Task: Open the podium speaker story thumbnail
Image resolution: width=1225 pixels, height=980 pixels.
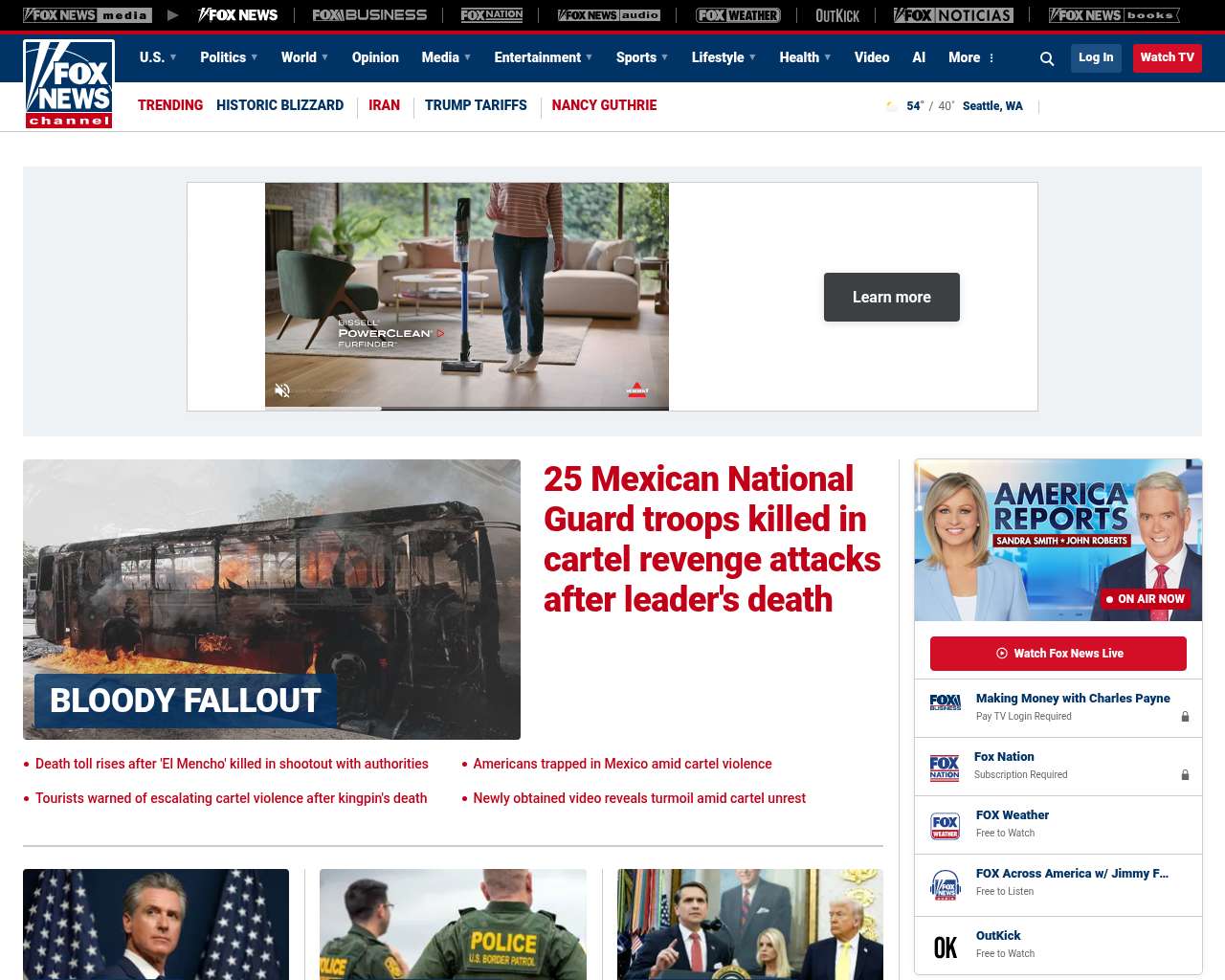Action: pyautogui.click(x=750, y=924)
